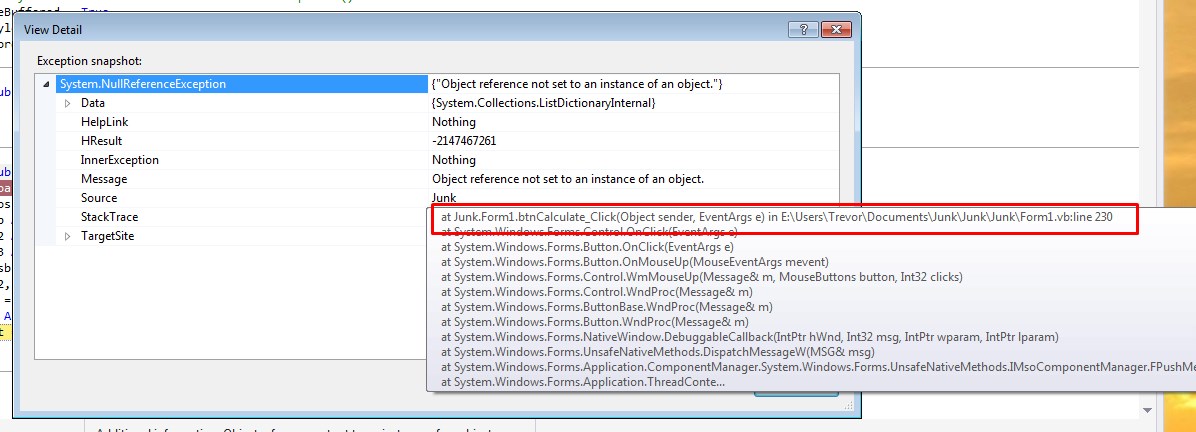Click the exception description value in quotes
Image resolution: width=1196 pixels, height=432 pixels.
coord(576,84)
